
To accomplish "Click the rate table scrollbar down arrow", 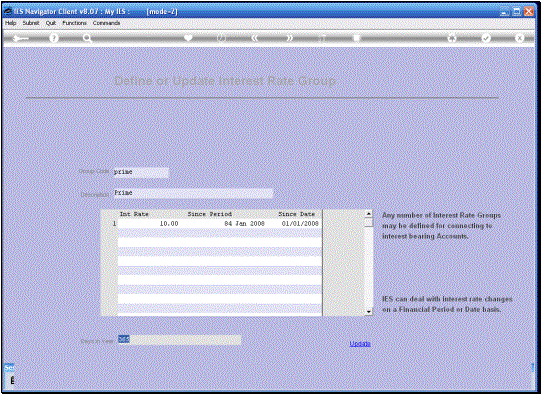I will (368, 312).
